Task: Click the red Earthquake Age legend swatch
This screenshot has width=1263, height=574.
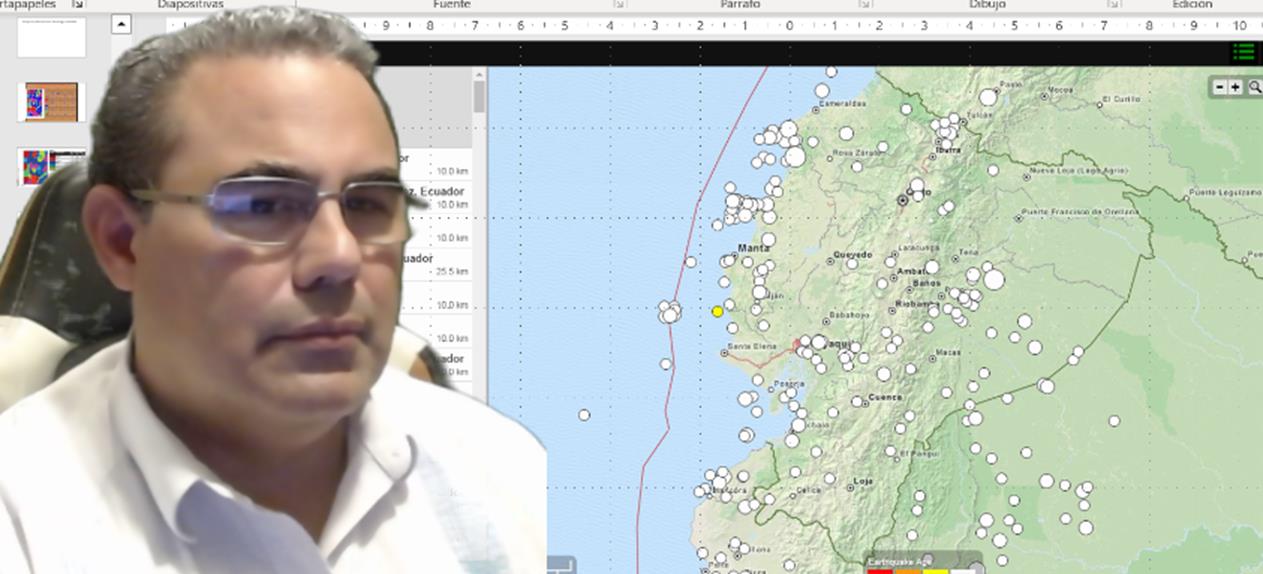Action: [879, 570]
